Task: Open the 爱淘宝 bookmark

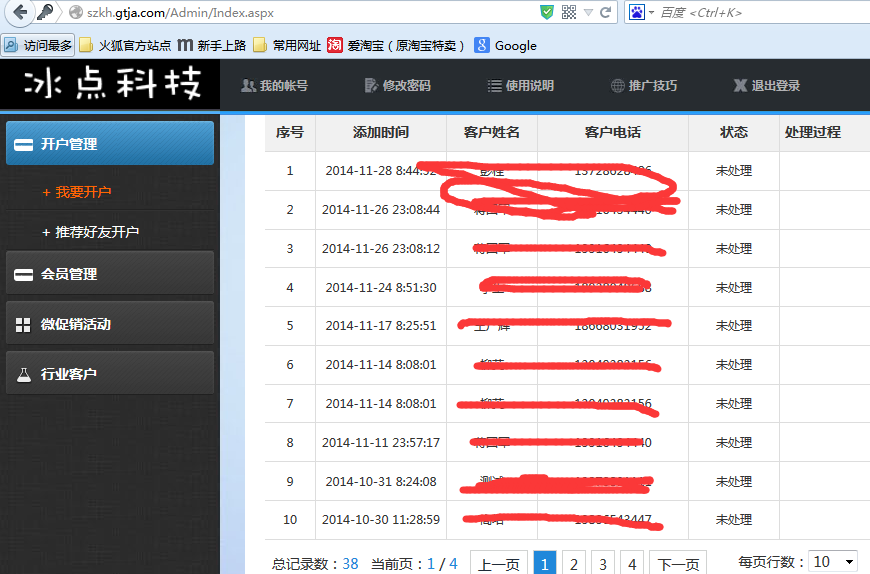Action: [396, 45]
